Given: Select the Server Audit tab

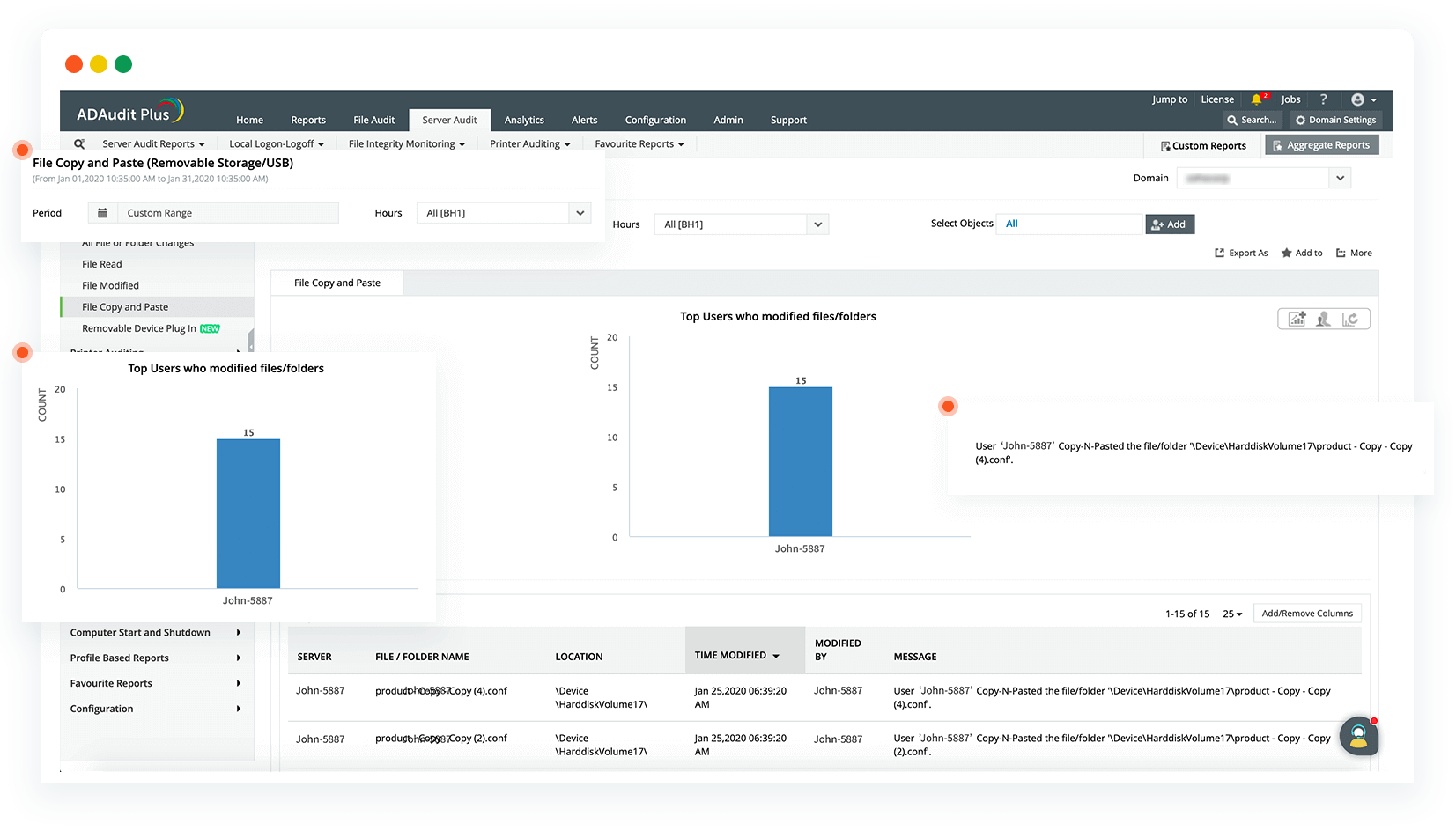Looking at the screenshot, I should [449, 121].
